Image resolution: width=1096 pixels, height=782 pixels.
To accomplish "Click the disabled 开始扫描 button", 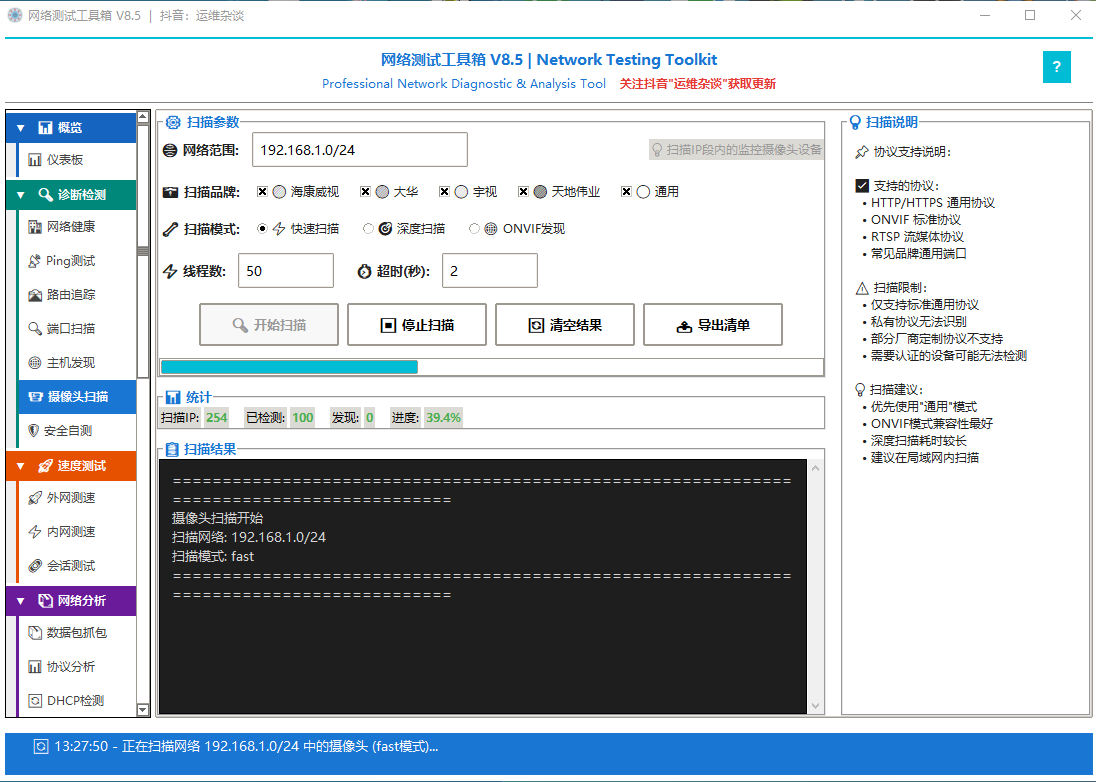I will tap(269, 325).
